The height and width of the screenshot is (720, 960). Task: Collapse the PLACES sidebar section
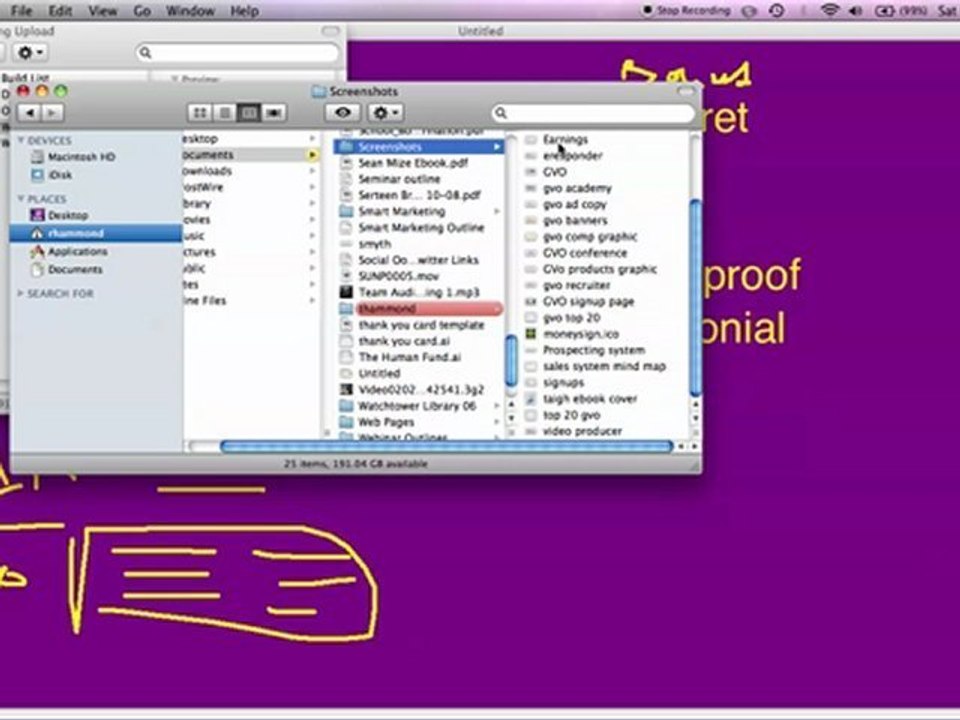[21, 198]
